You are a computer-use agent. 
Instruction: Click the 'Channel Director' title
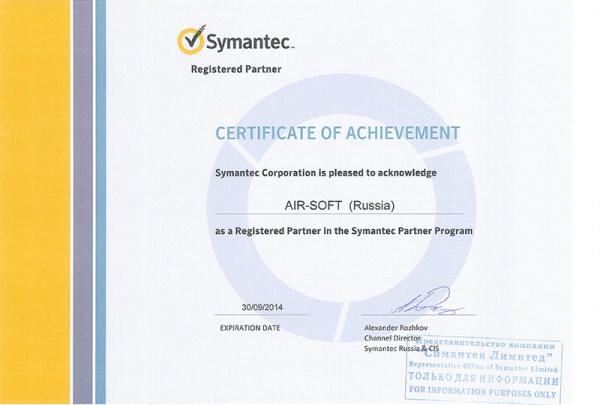392,338
